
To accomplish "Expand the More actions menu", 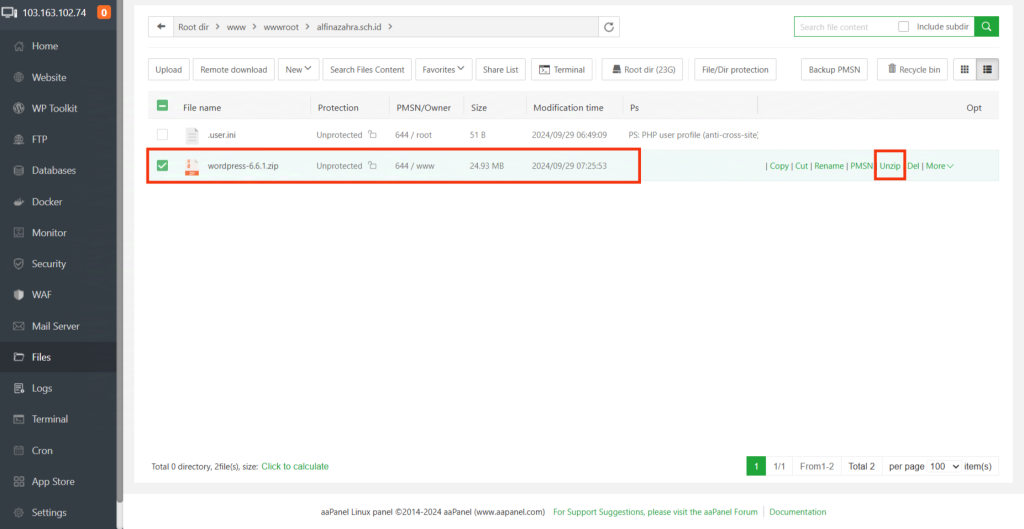I will (939, 166).
